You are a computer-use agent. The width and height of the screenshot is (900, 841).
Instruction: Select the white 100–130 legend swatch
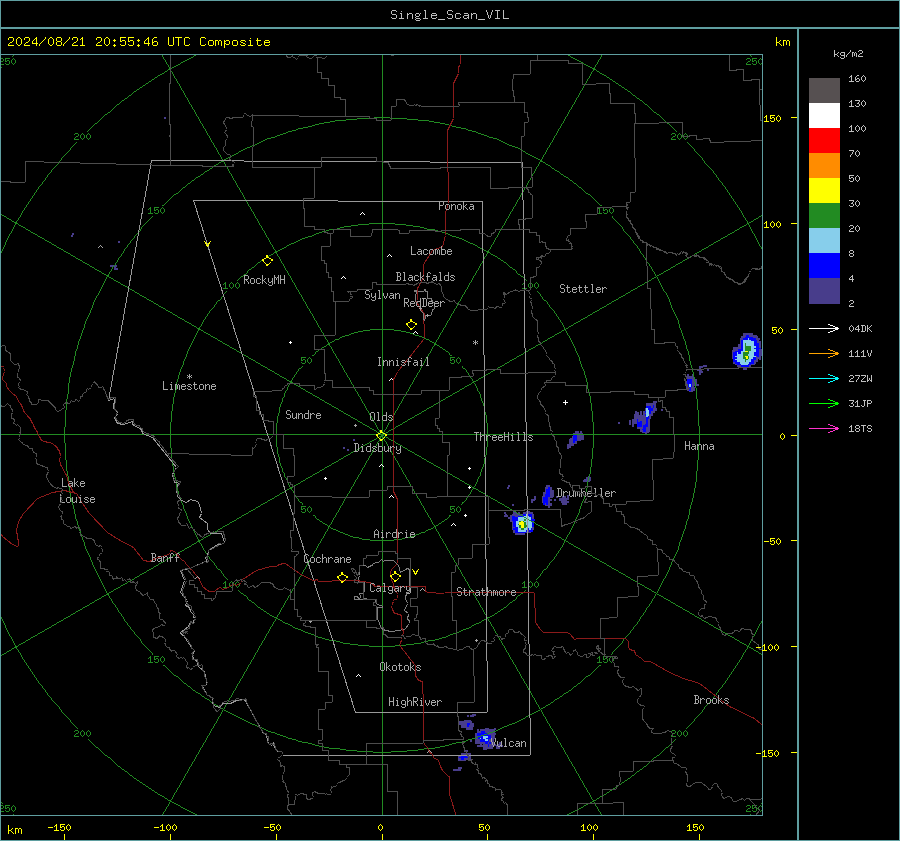(x=824, y=116)
